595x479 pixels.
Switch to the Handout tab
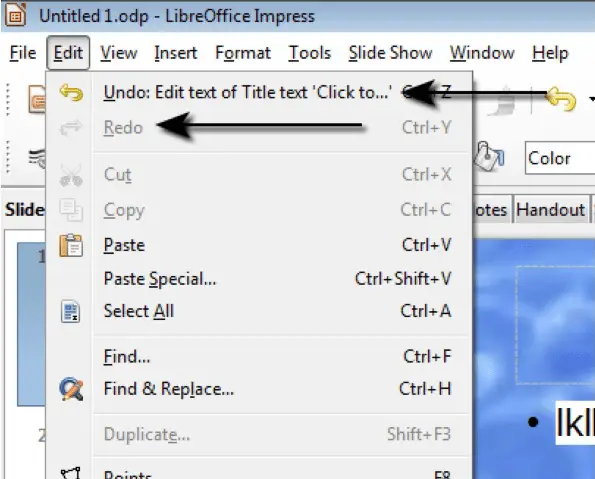550,210
